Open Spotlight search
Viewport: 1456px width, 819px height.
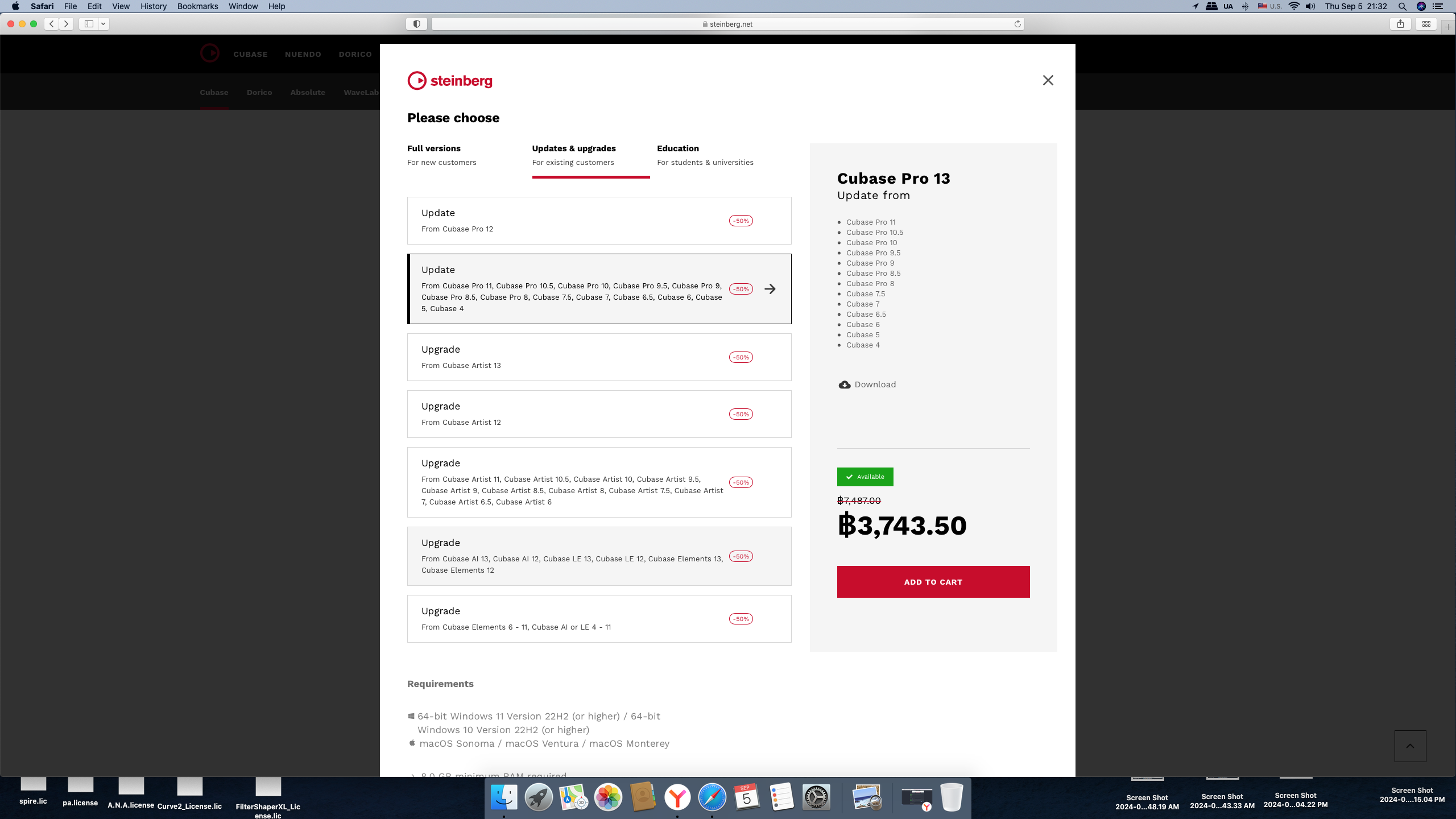pyautogui.click(x=1403, y=6)
